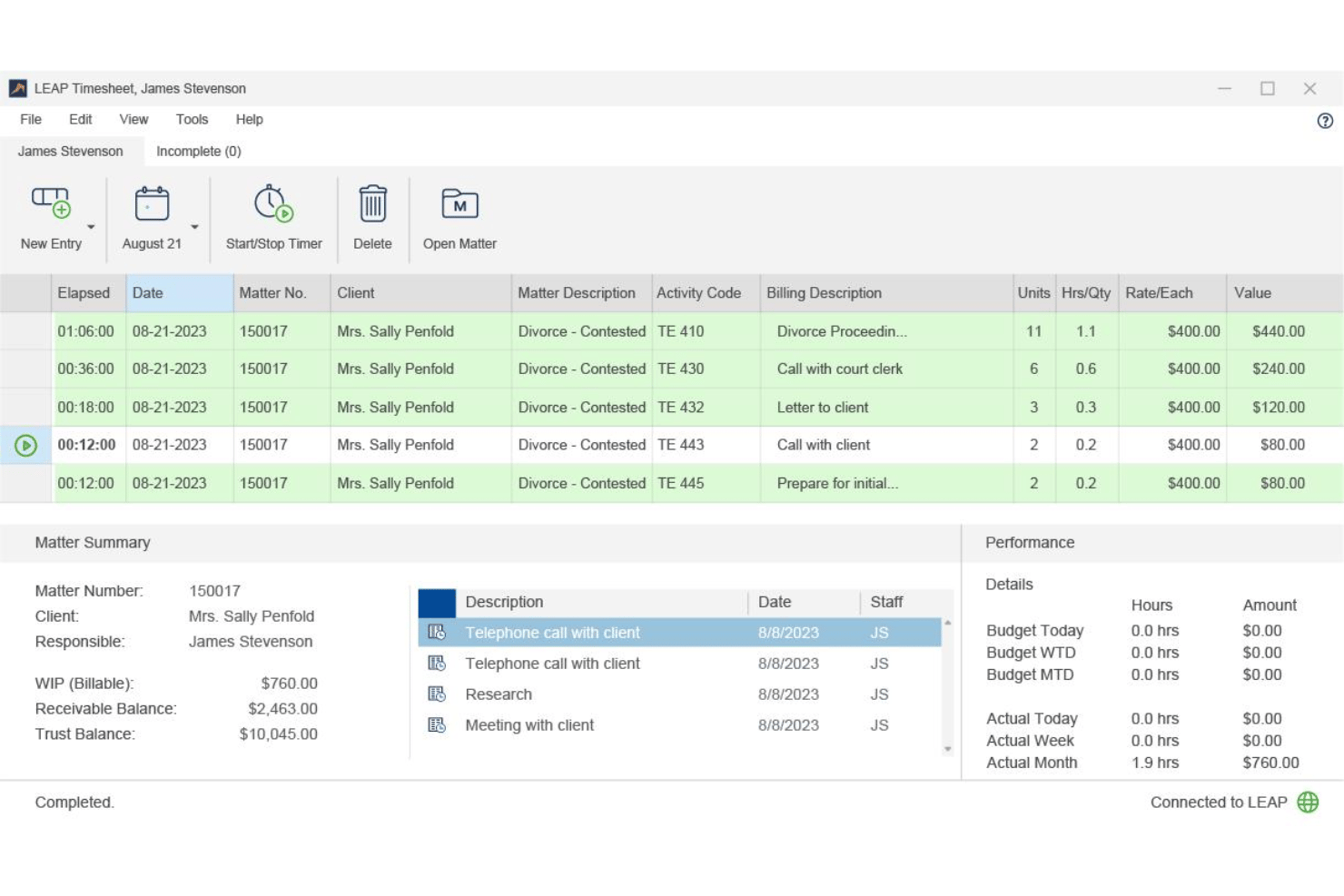Click the icon beside Meeting with client entry
This screenshot has height=896, width=1344.
(437, 725)
